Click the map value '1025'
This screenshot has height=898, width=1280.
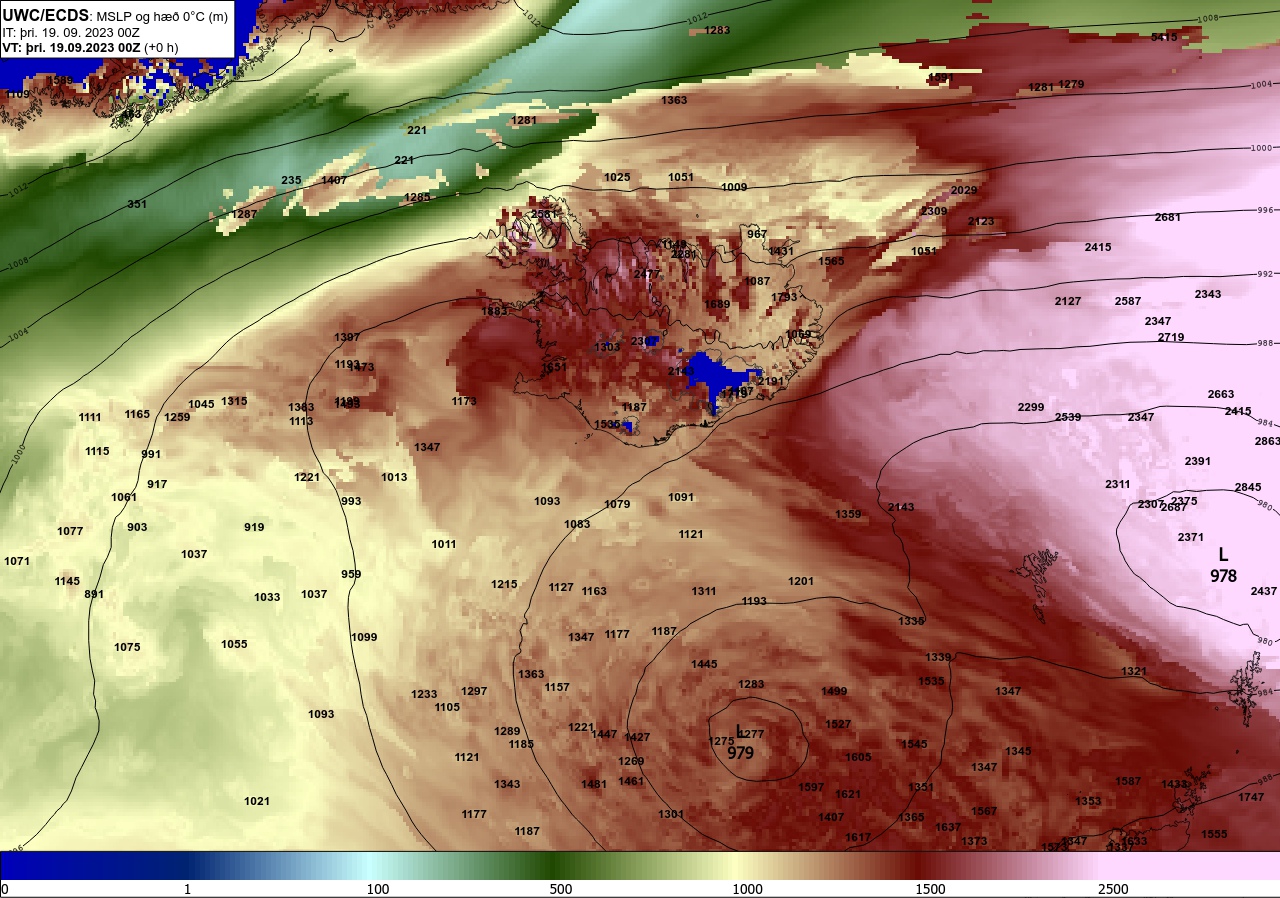617,177
